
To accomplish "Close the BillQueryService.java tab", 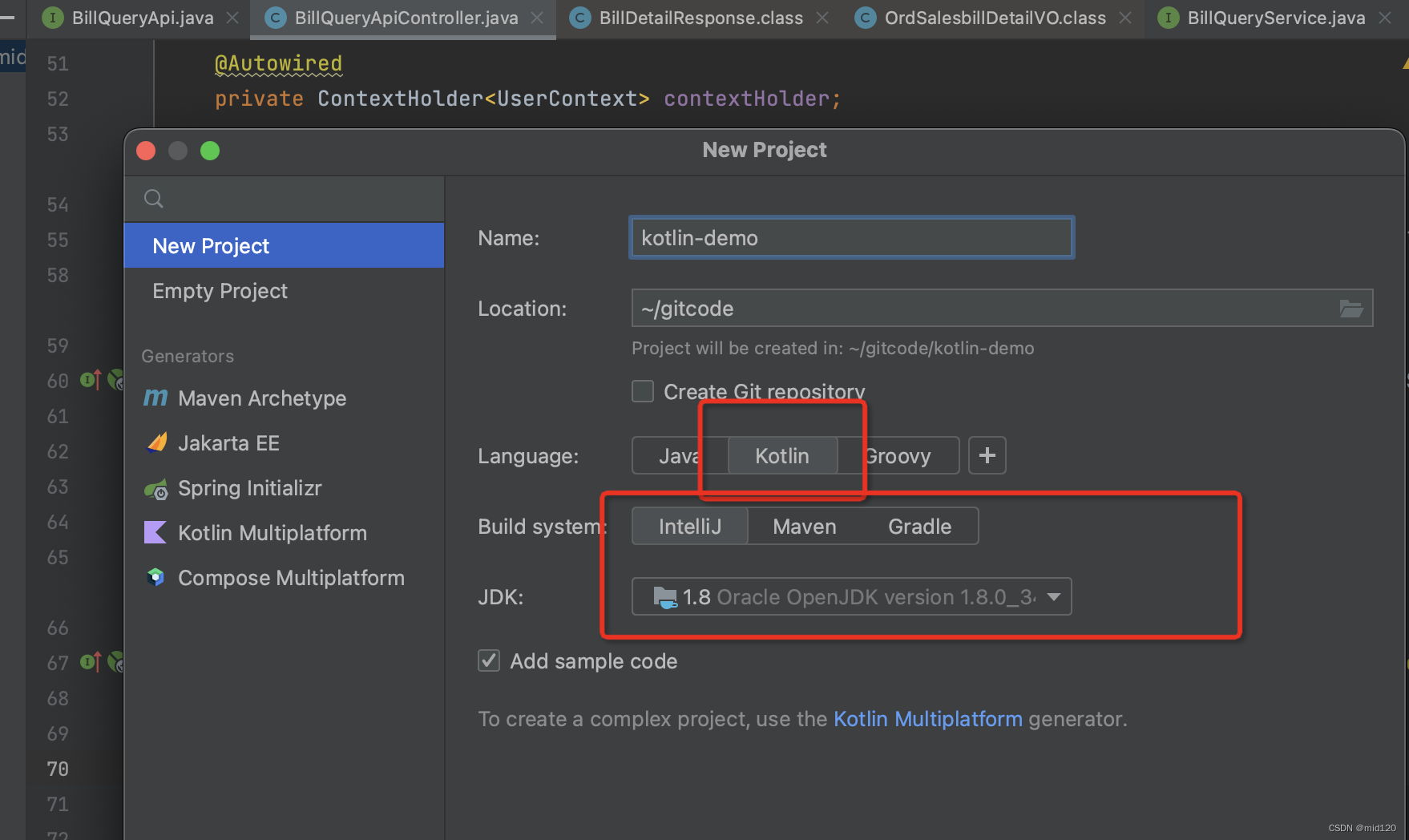I will tap(1385, 18).
